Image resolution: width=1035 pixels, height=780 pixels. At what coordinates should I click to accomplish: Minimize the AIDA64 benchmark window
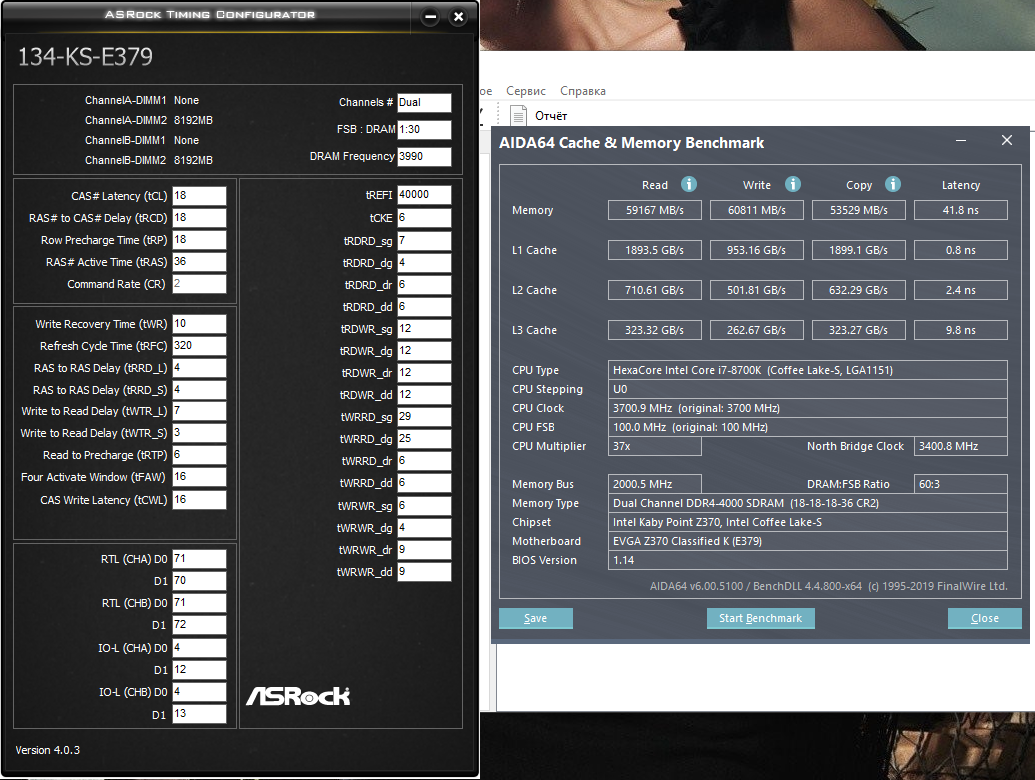(x=961, y=141)
